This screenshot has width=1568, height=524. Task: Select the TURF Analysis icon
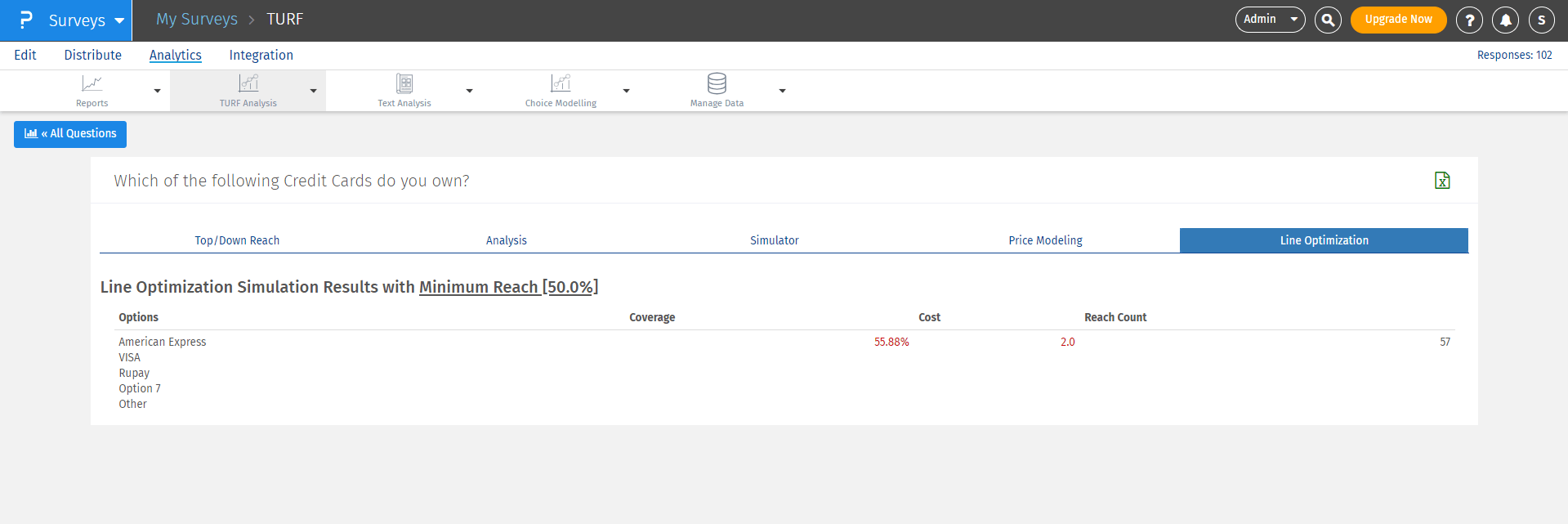248,83
